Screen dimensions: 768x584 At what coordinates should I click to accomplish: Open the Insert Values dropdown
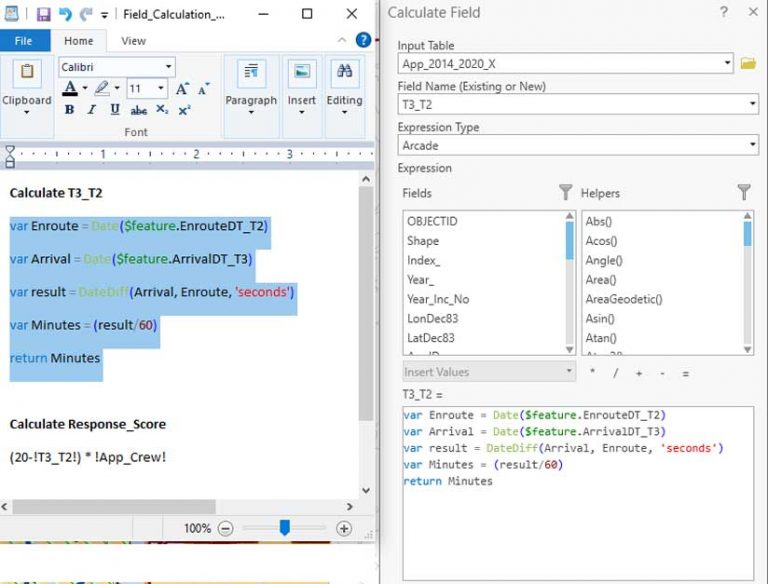coord(489,372)
